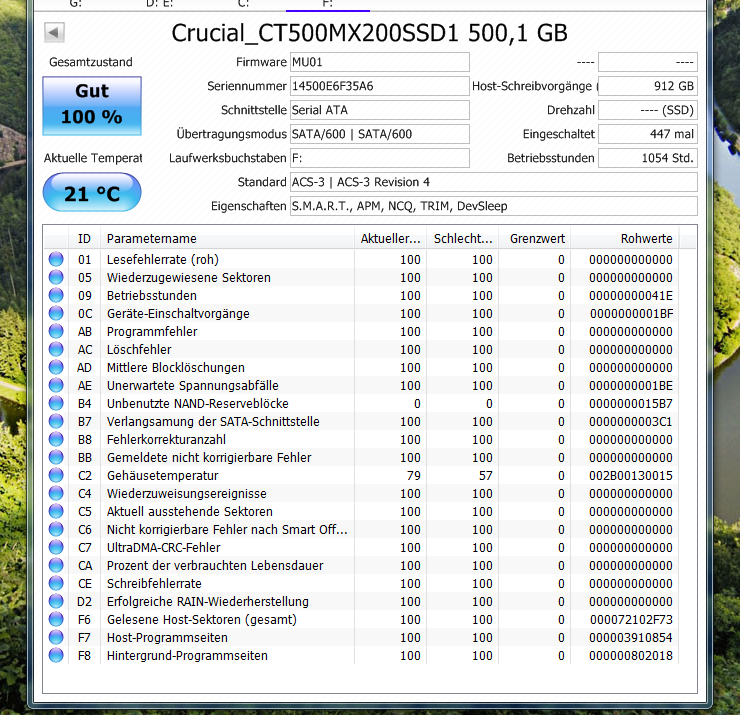Select status orb for Prozent der verbrauchten Lebensdauer
This screenshot has height=715, width=740.
[56, 565]
